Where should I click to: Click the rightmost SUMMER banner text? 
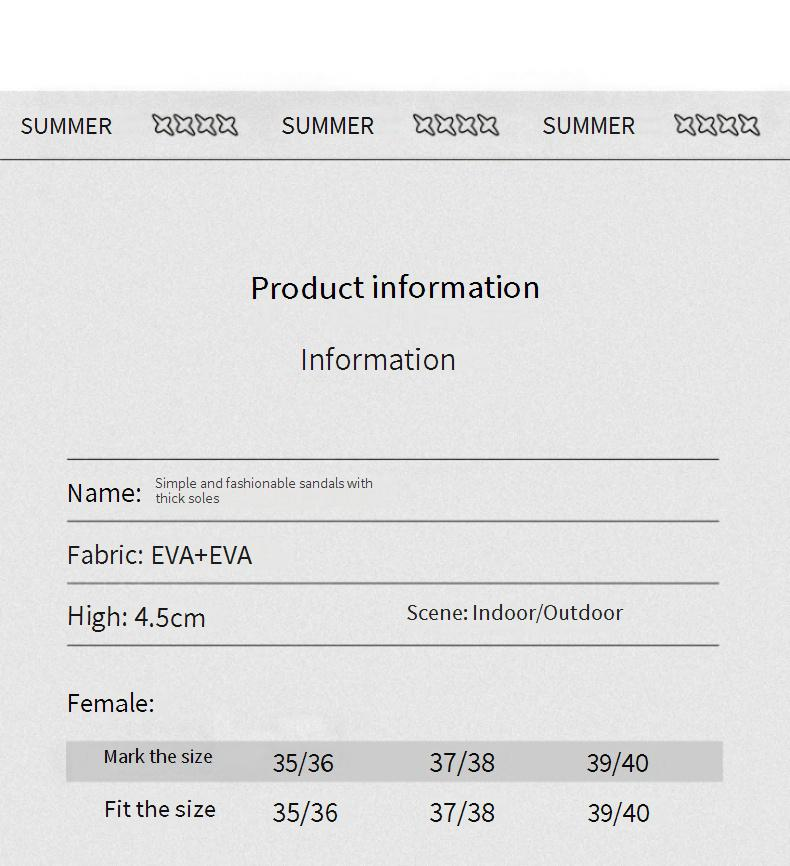(x=588, y=126)
